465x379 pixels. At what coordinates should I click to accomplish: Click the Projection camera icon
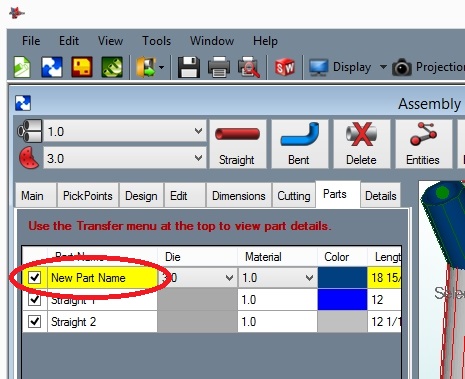tap(402, 67)
